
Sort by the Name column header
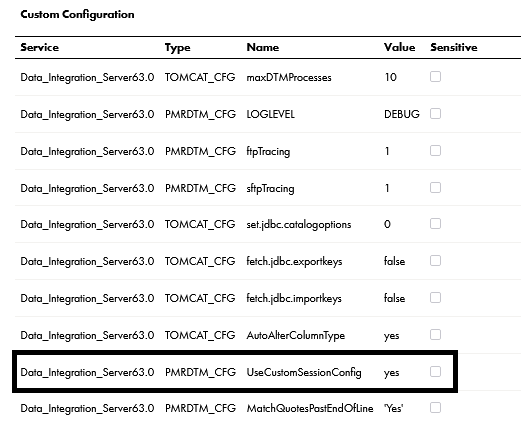pyautogui.click(x=263, y=47)
